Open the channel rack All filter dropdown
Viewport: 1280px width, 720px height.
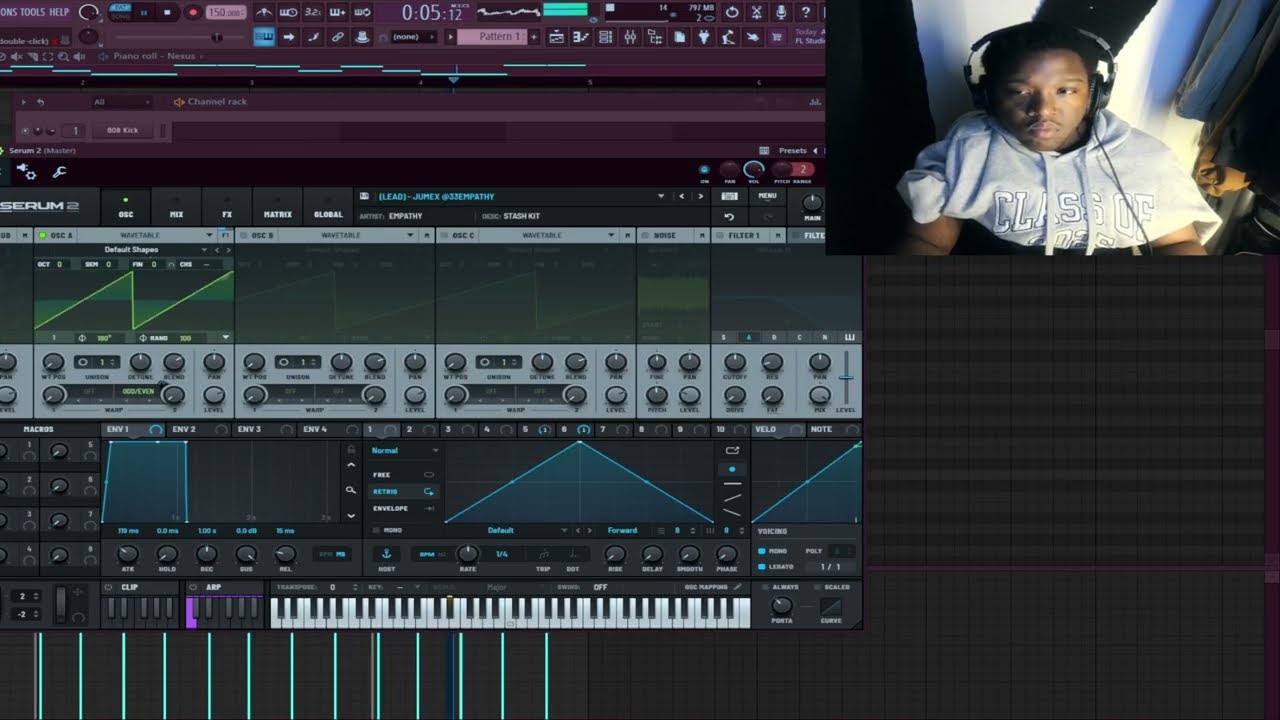[x=122, y=102]
